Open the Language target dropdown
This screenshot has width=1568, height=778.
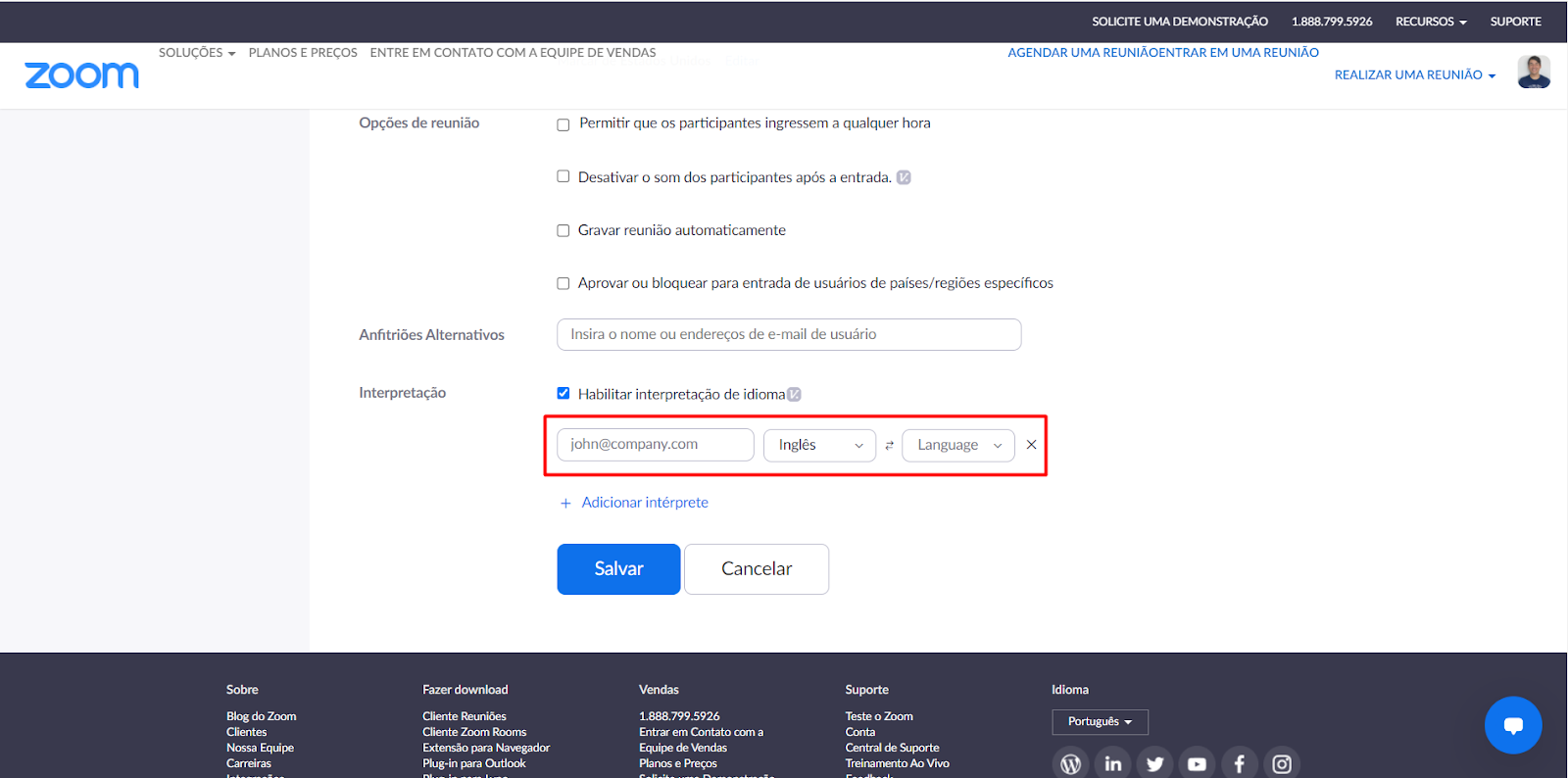pos(958,445)
